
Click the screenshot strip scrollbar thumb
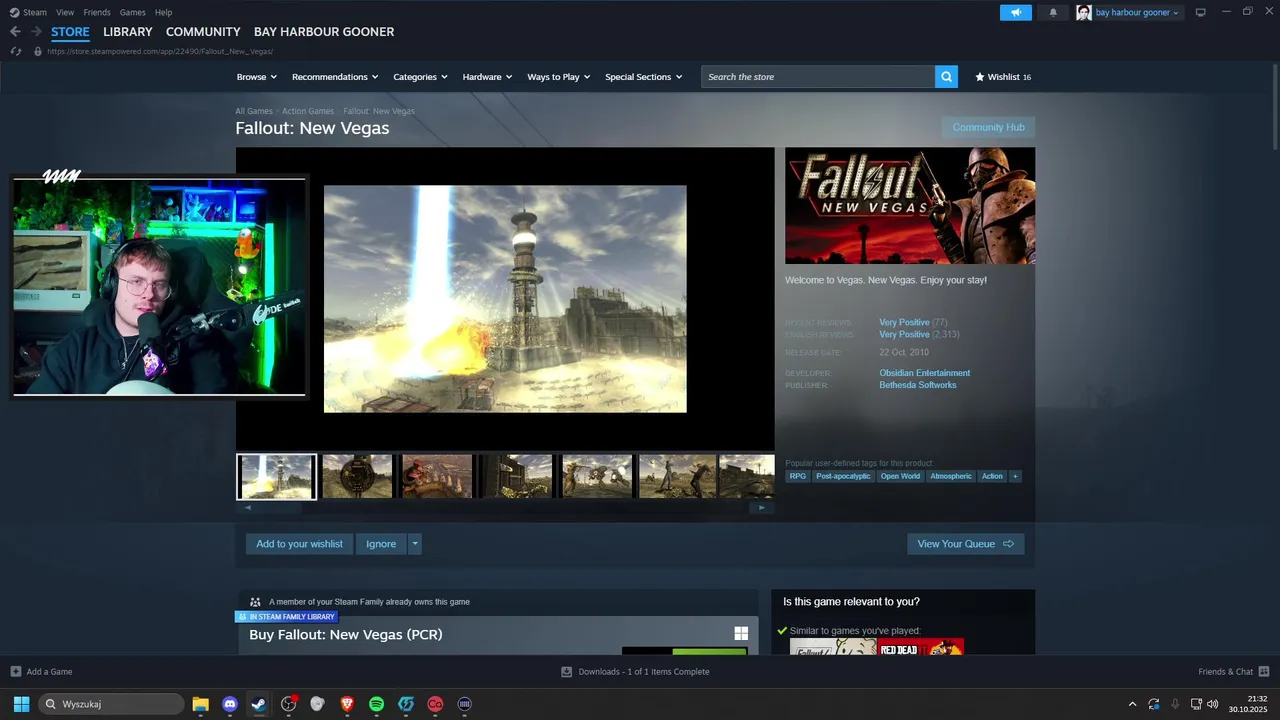click(279, 507)
